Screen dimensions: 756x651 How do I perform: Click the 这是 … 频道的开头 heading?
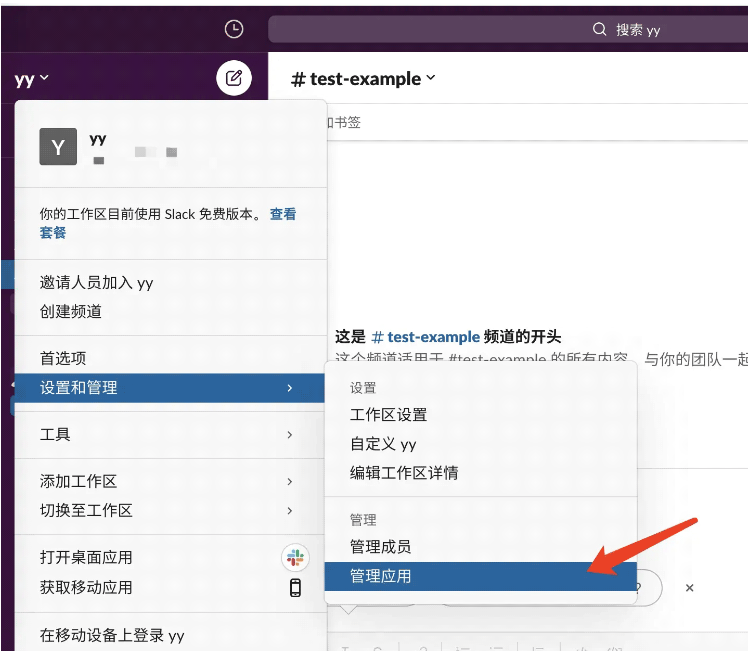[x=448, y=337]
